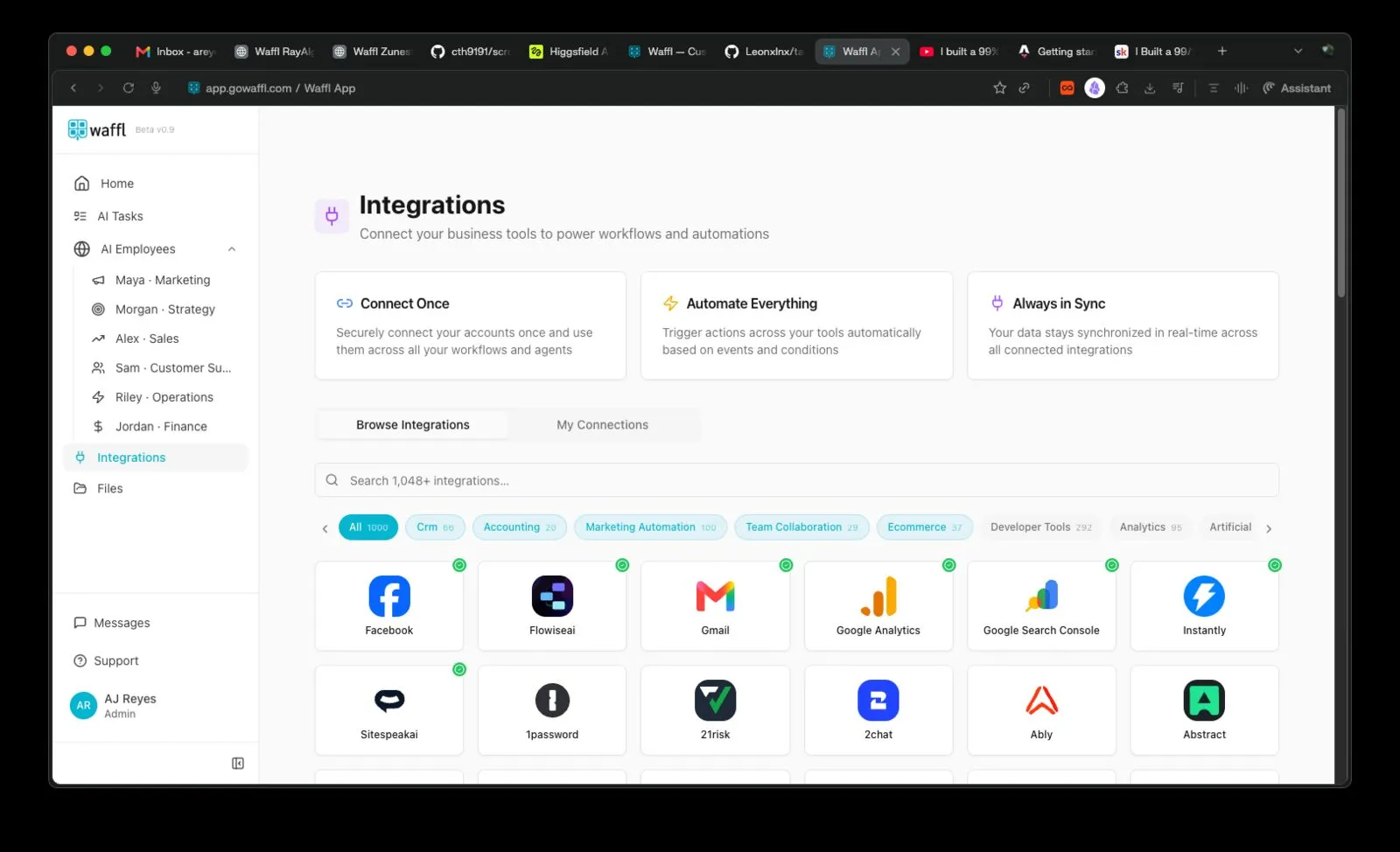Image resolution: width=1400 pixels, height=852 pixels.
Task: Open the 21risk integration card
Action: point(715,710)
